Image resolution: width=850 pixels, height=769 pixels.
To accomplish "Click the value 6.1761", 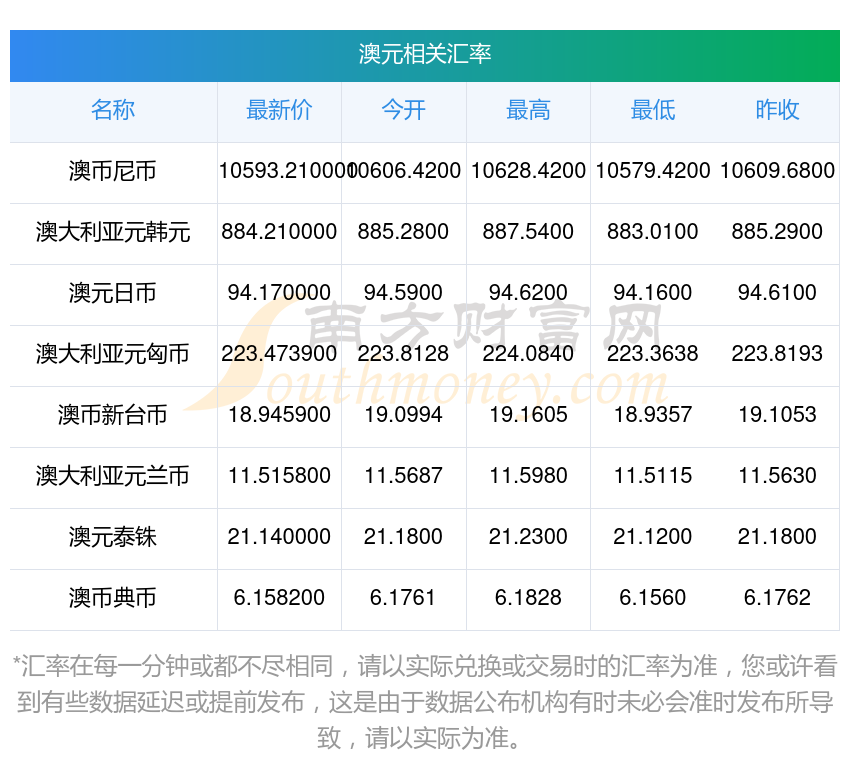I will (403, 598).
